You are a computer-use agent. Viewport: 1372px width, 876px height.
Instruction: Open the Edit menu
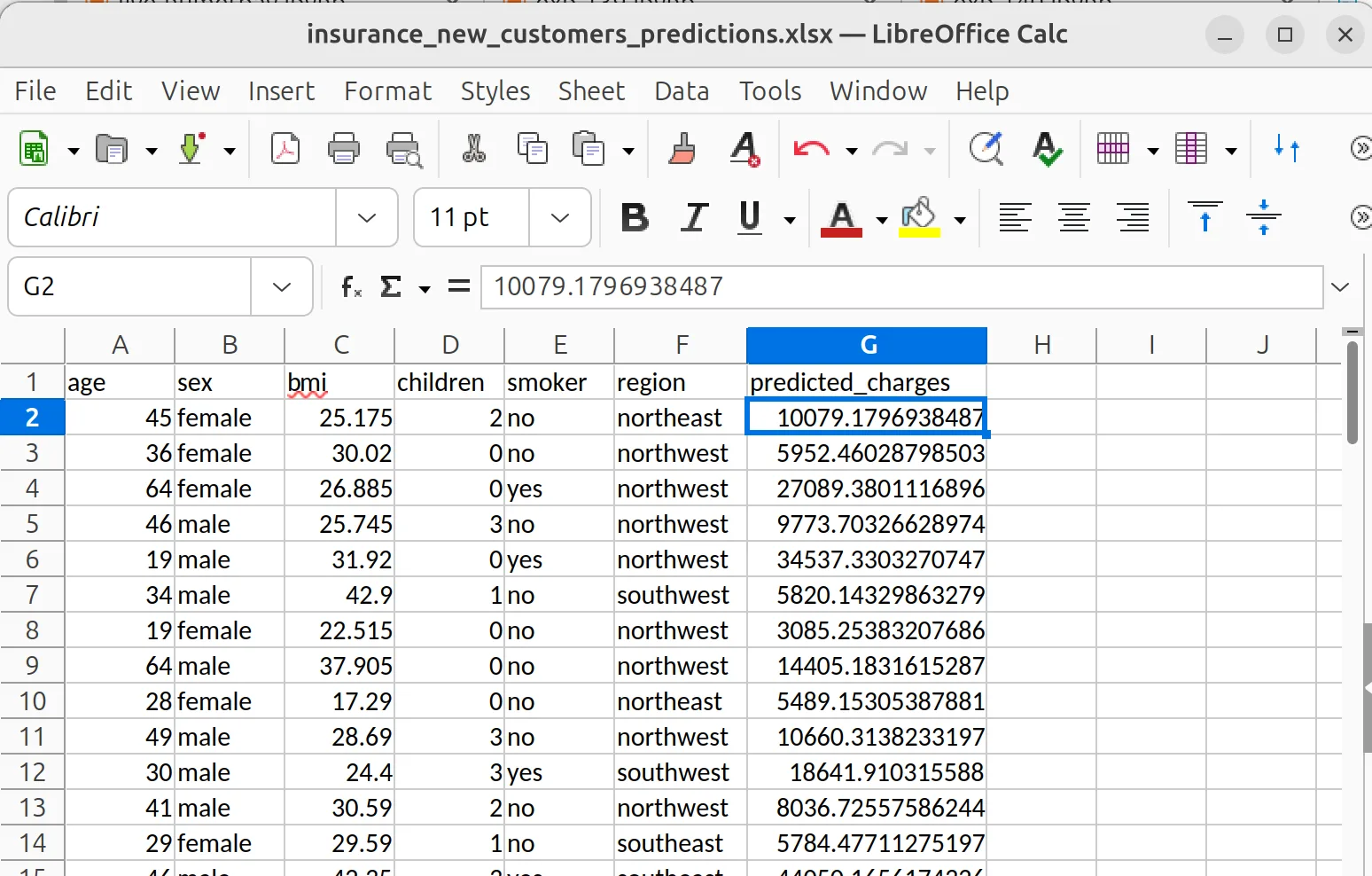pyautogui.click(x=109, y=90)
